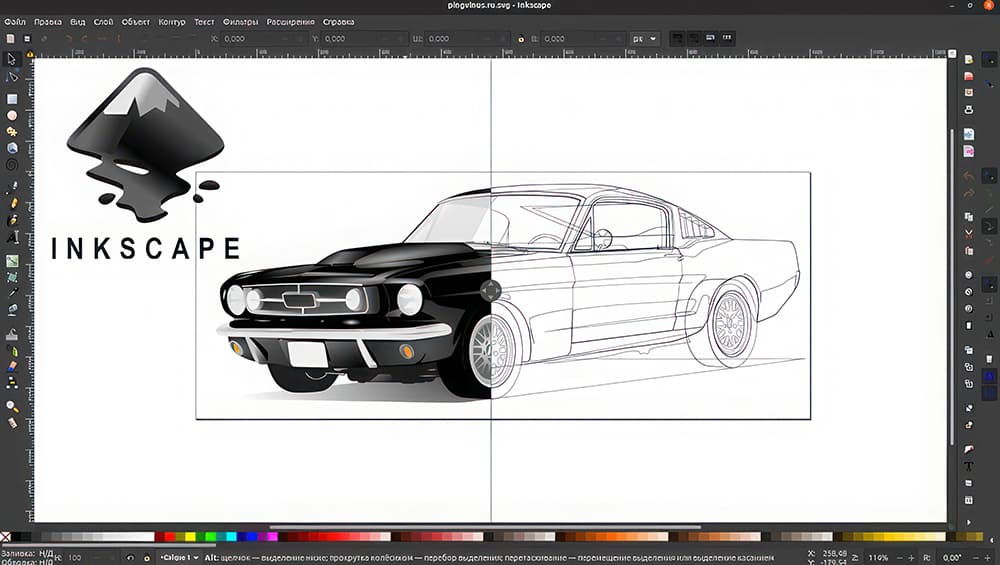
Task: Pick the cyan palette swatch
Action: point(231,537)
